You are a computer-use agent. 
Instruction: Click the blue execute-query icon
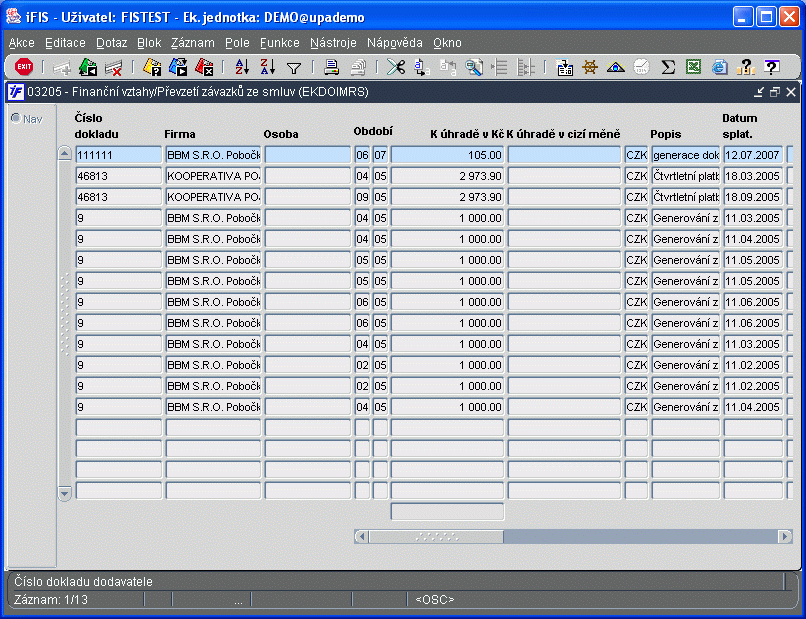[178, 67]
